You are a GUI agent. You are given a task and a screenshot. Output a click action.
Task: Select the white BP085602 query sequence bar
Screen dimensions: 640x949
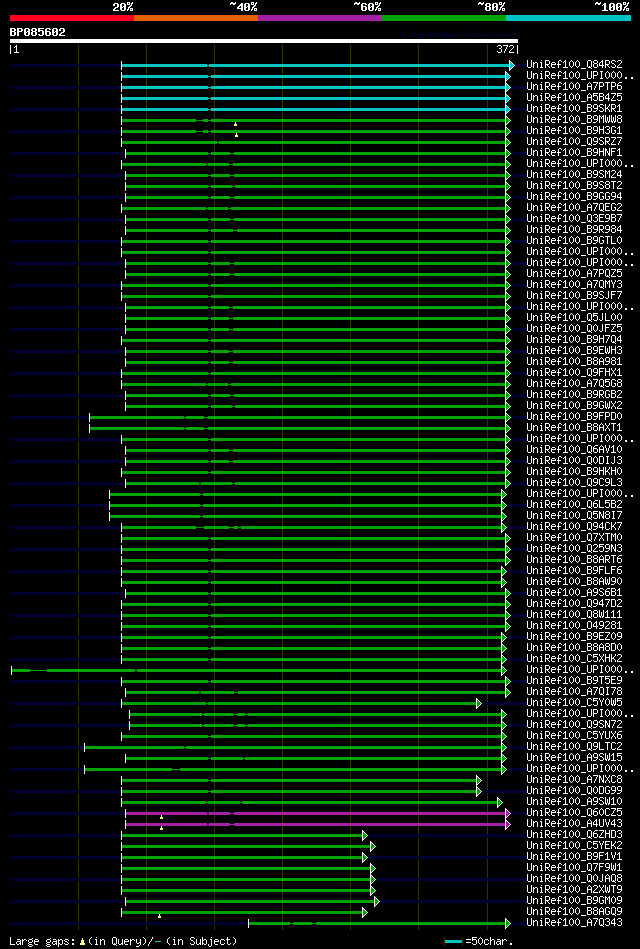(263, 41)
